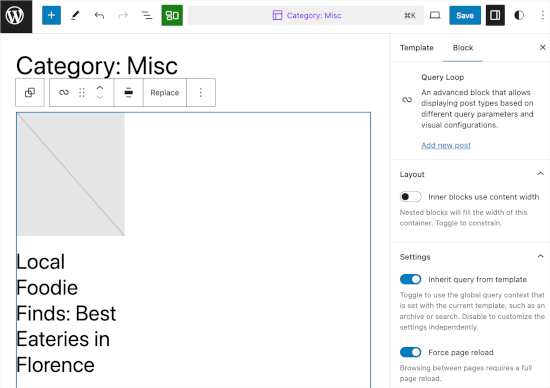
Task: Click the Query Loop block type icon
Action: [64, 93]
